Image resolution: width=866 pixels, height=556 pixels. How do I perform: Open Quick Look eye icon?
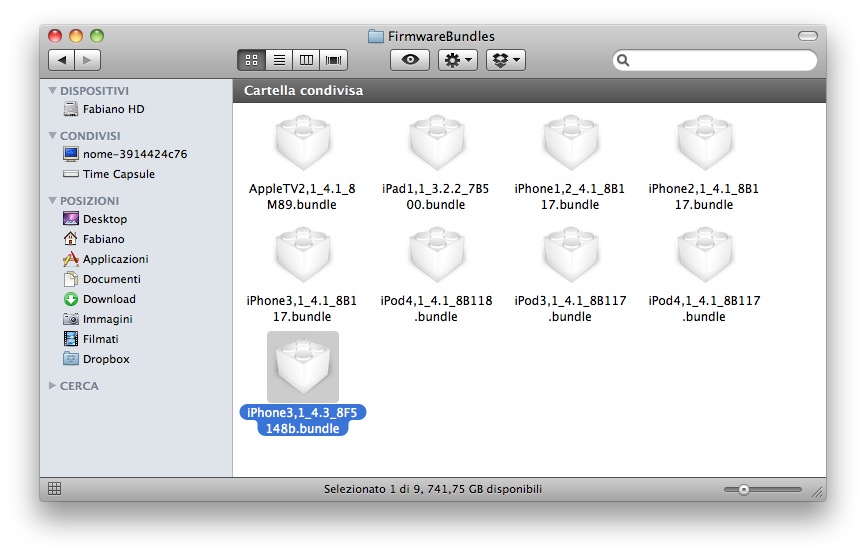[x=409, y=60]
